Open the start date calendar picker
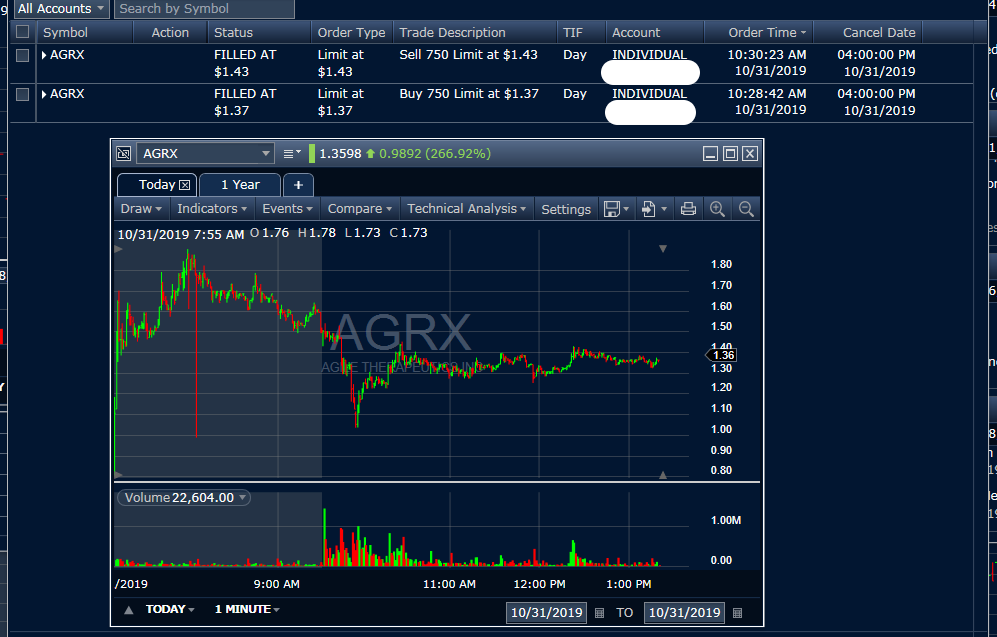This screenshot has width=997, height=637. (x=599, y=613)
